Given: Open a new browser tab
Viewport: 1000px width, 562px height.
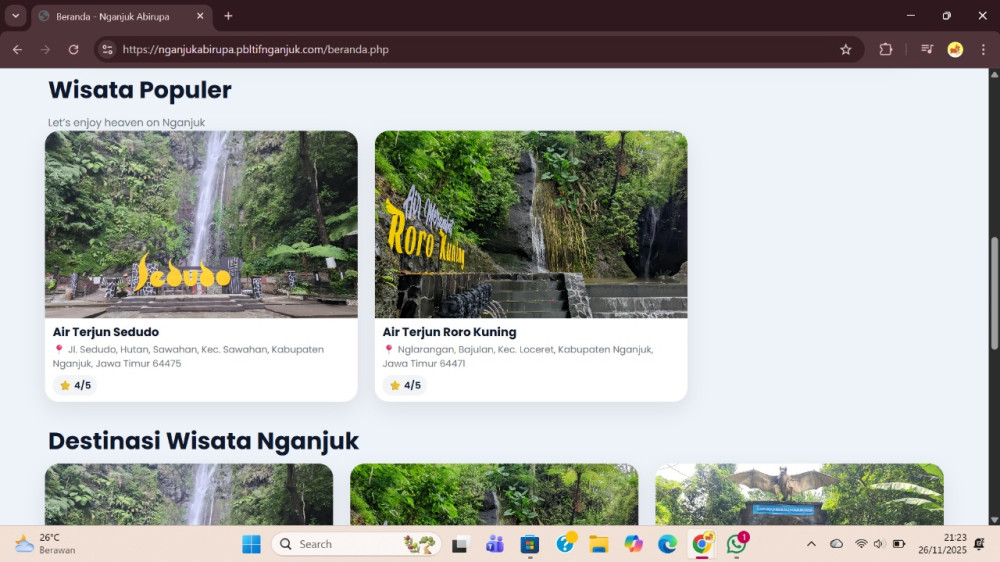Looking at the screenshot, I should (x=228, y=16).
